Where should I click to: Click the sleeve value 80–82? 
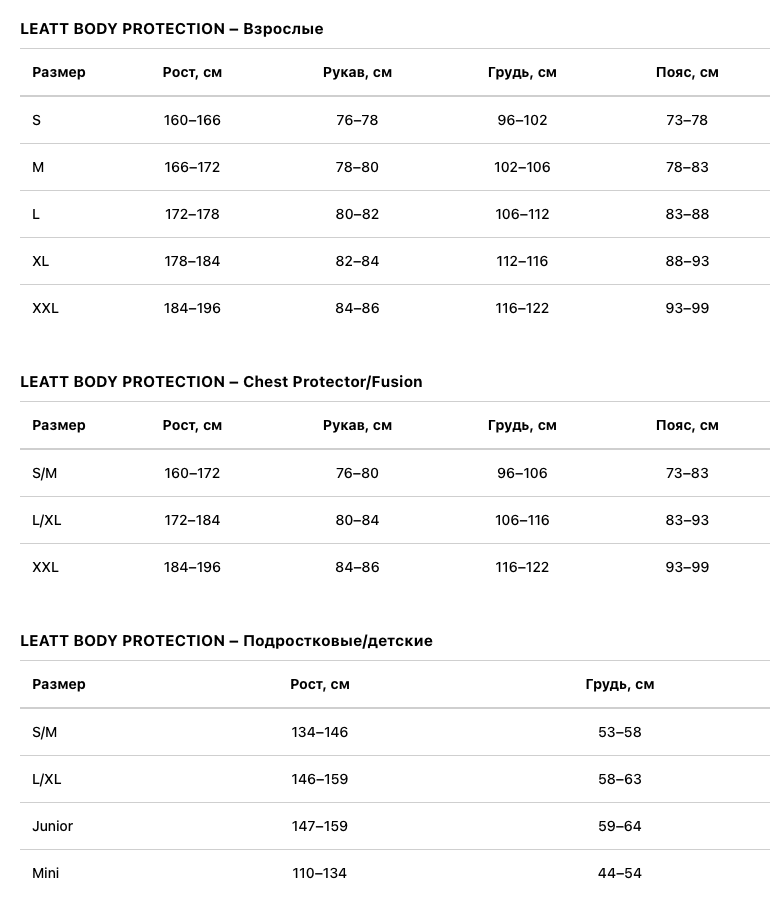tap(357, 214)
